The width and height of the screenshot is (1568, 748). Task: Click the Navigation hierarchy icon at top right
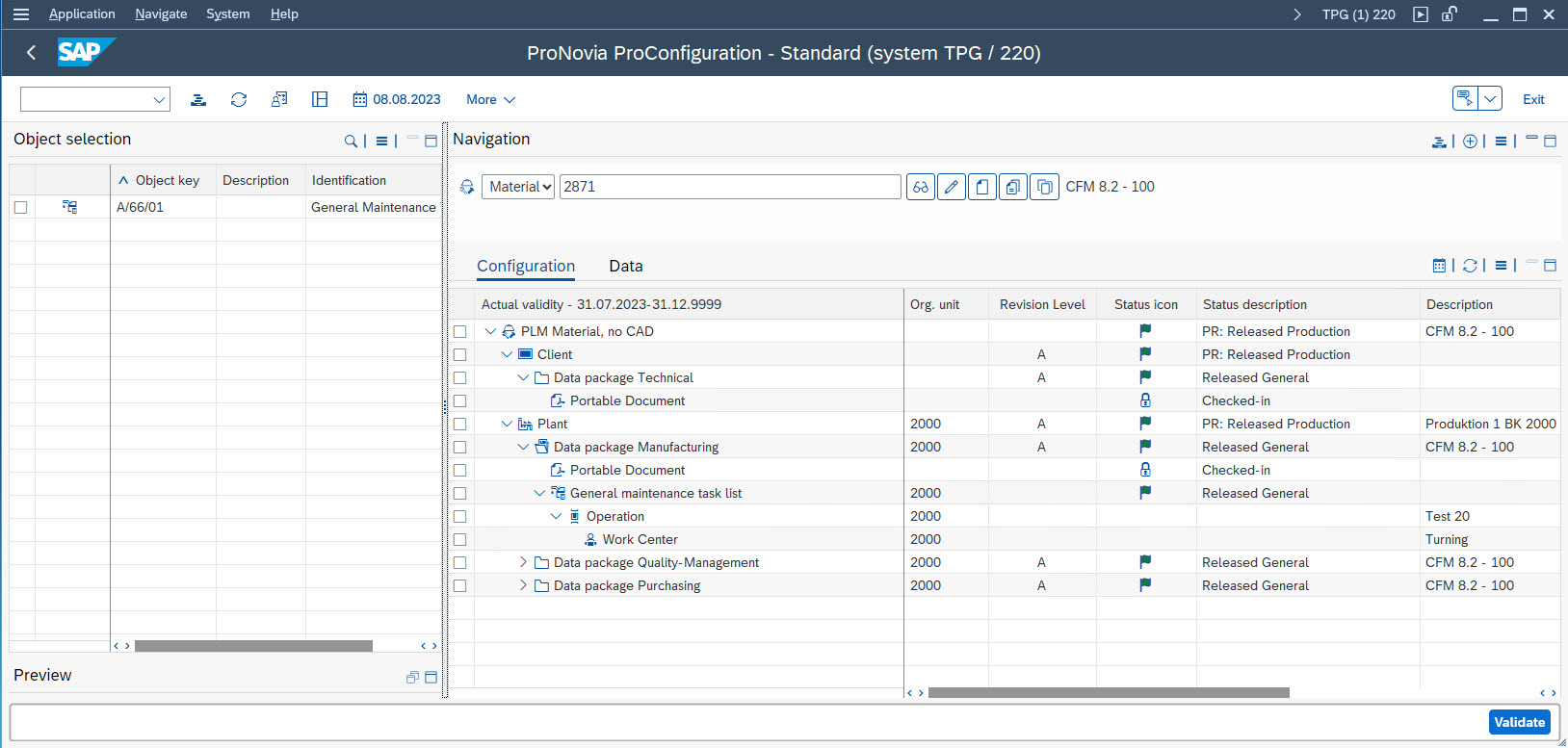(x=1439, y=141)
